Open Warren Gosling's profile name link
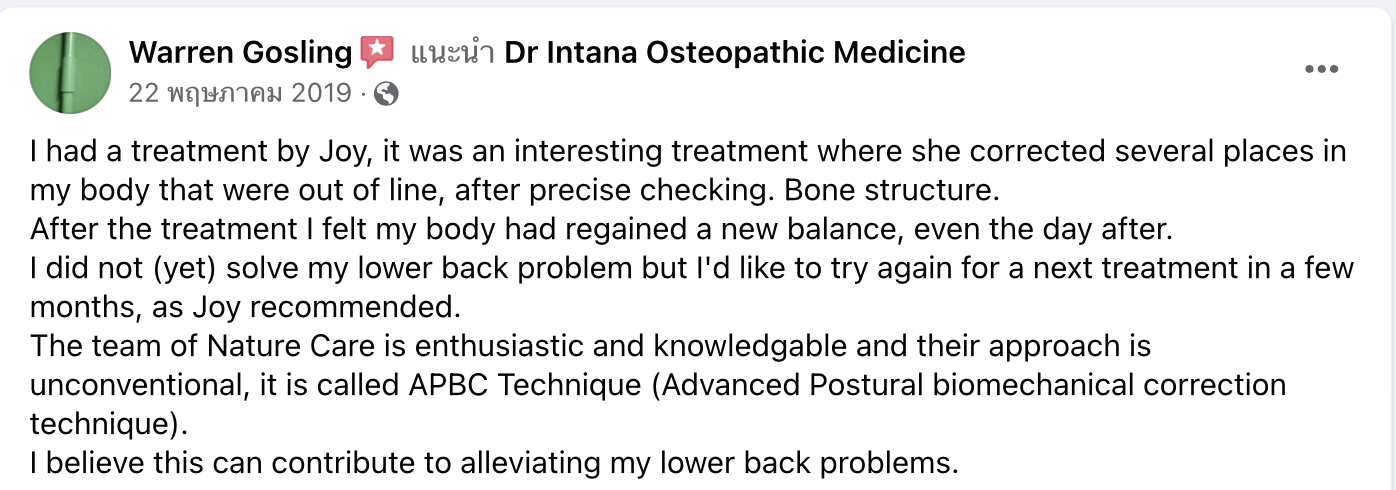Screen dimensions: 1396x490 [241, 52]
